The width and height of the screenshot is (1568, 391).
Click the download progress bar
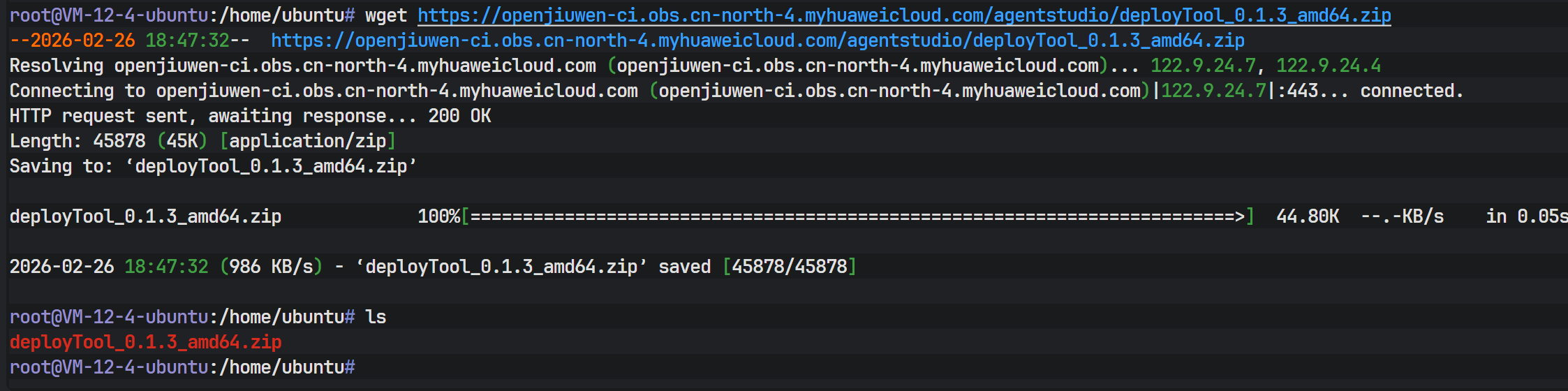pos(857,216)
